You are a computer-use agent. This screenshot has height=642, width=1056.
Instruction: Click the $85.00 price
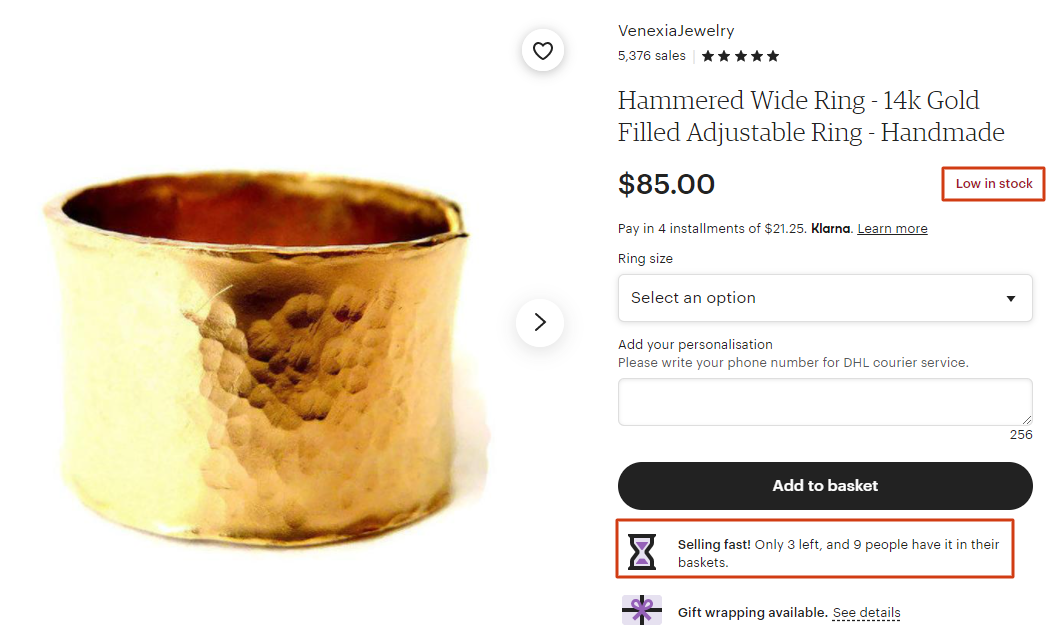tap(666, 184)
